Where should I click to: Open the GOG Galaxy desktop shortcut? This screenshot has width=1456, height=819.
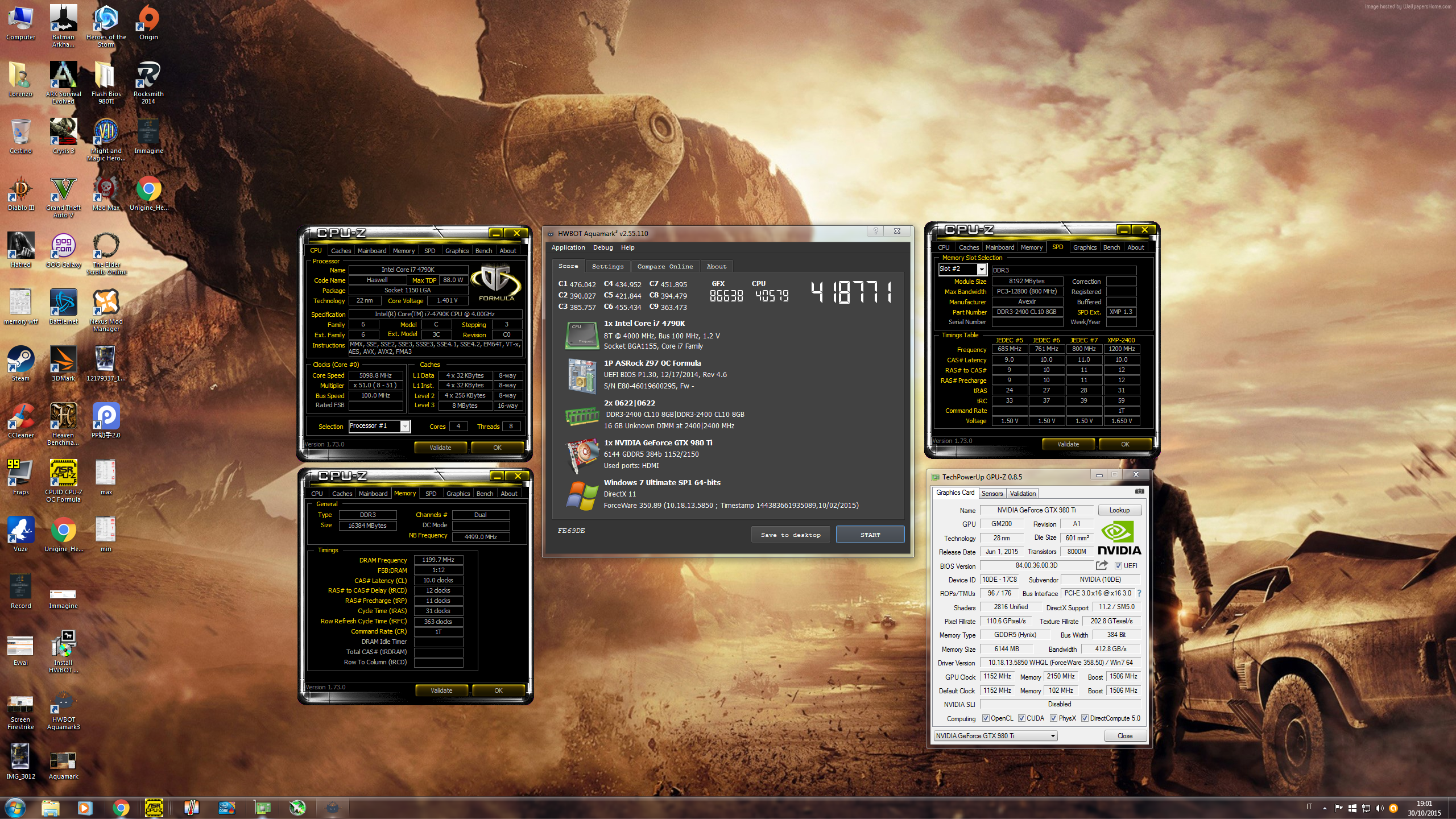point(63,250)
